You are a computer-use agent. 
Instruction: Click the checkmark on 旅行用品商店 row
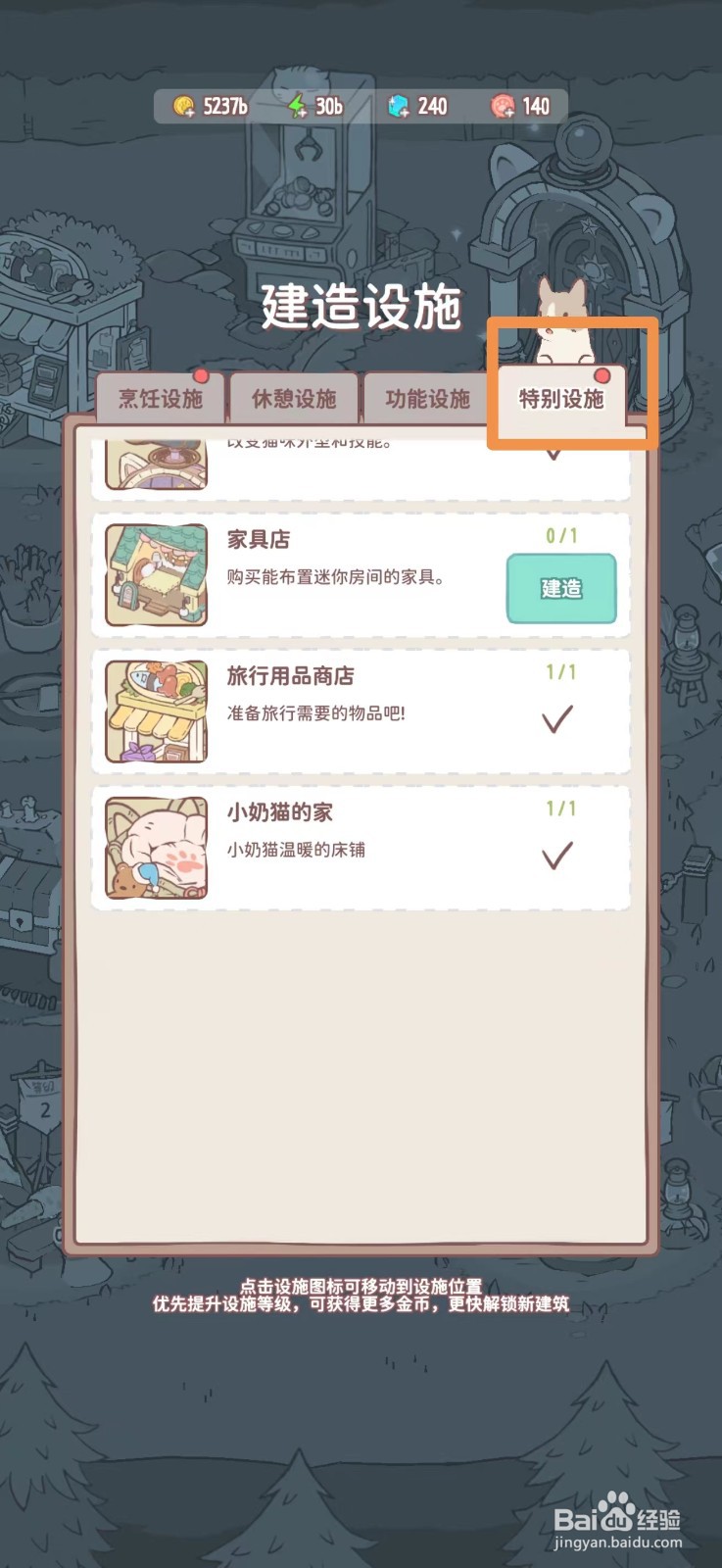556,718
